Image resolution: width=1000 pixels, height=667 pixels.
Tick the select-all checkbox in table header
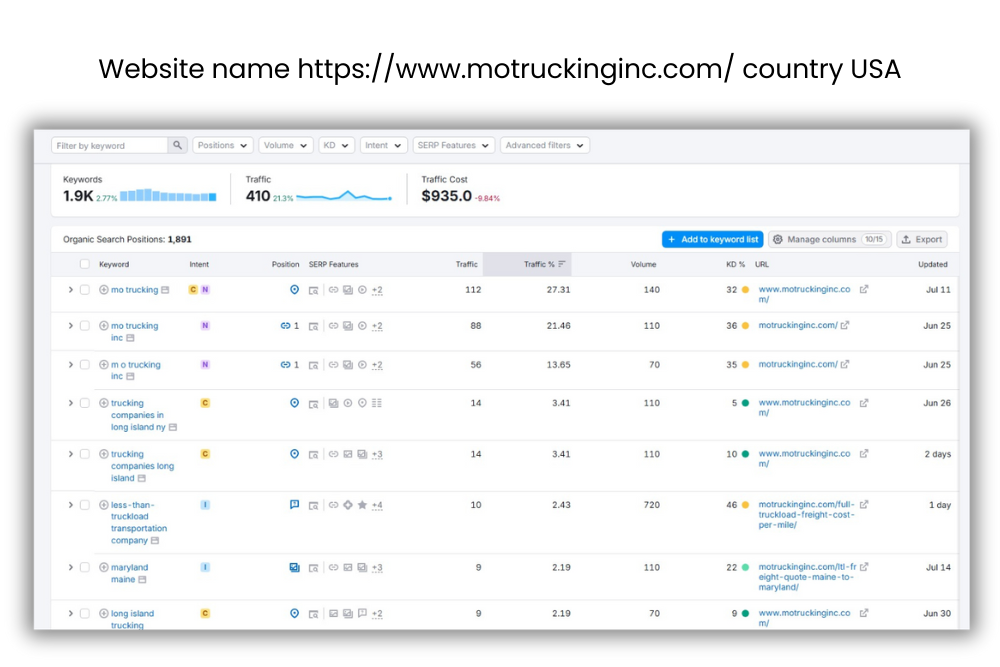[85, 265]
